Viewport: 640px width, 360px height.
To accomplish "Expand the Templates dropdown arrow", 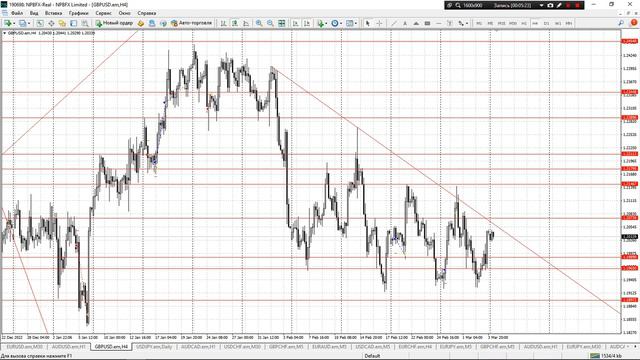I will tap(356, 24).
